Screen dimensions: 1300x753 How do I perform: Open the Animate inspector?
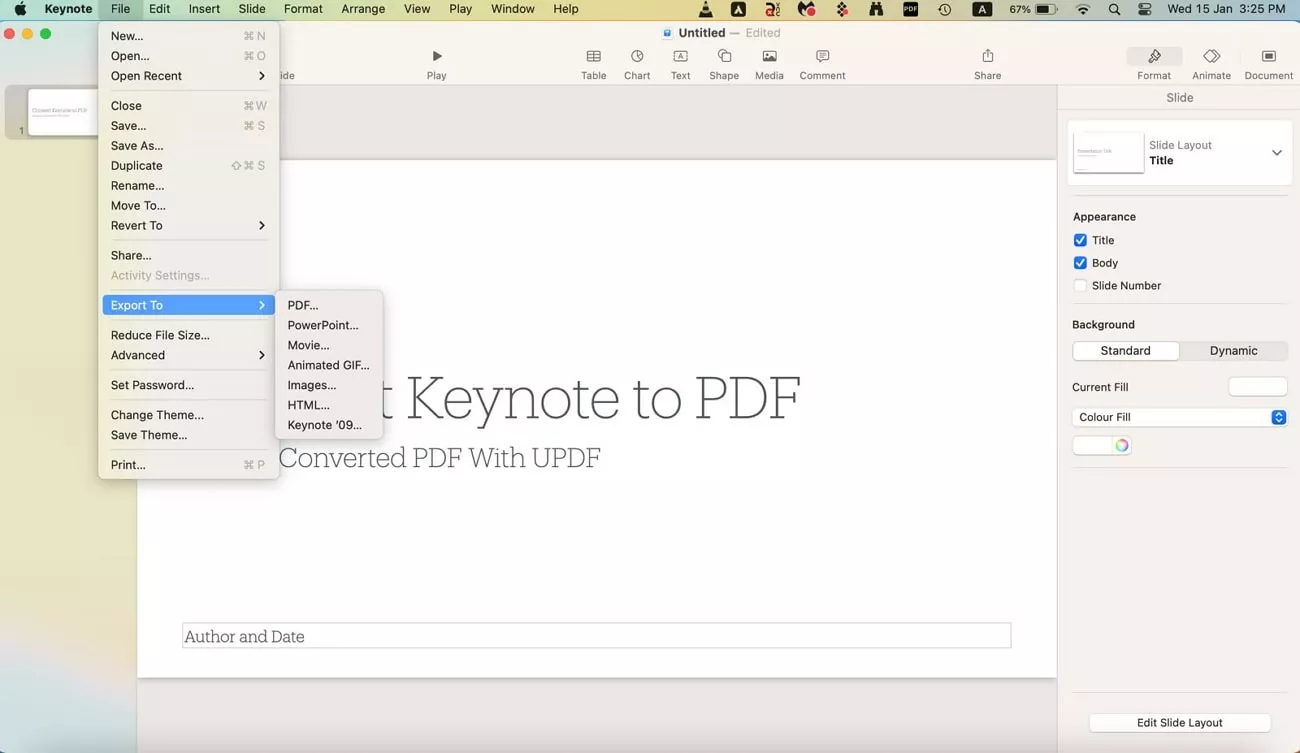point(1211,60)
